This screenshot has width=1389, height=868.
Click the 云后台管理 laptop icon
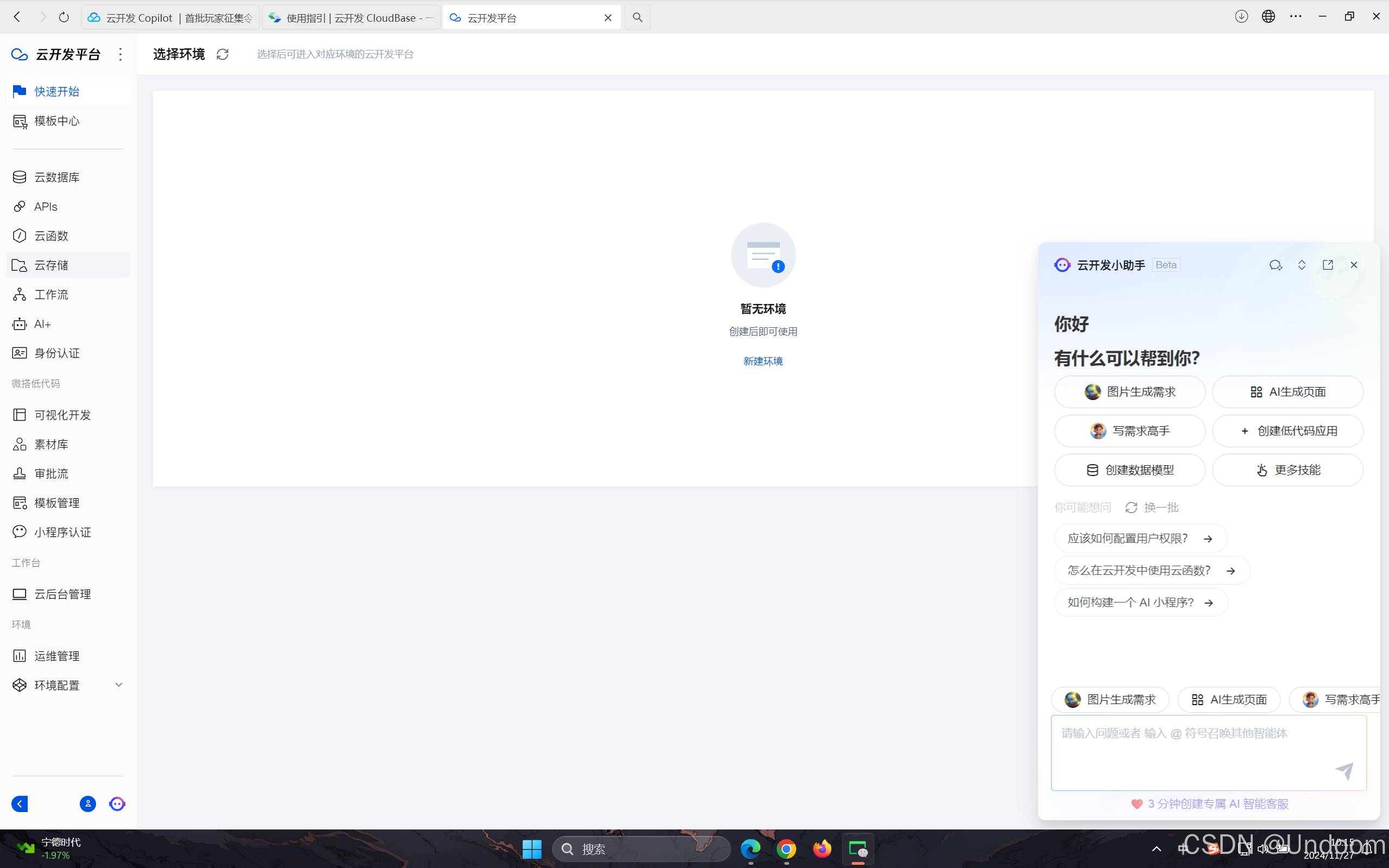(x=20, y=593)
